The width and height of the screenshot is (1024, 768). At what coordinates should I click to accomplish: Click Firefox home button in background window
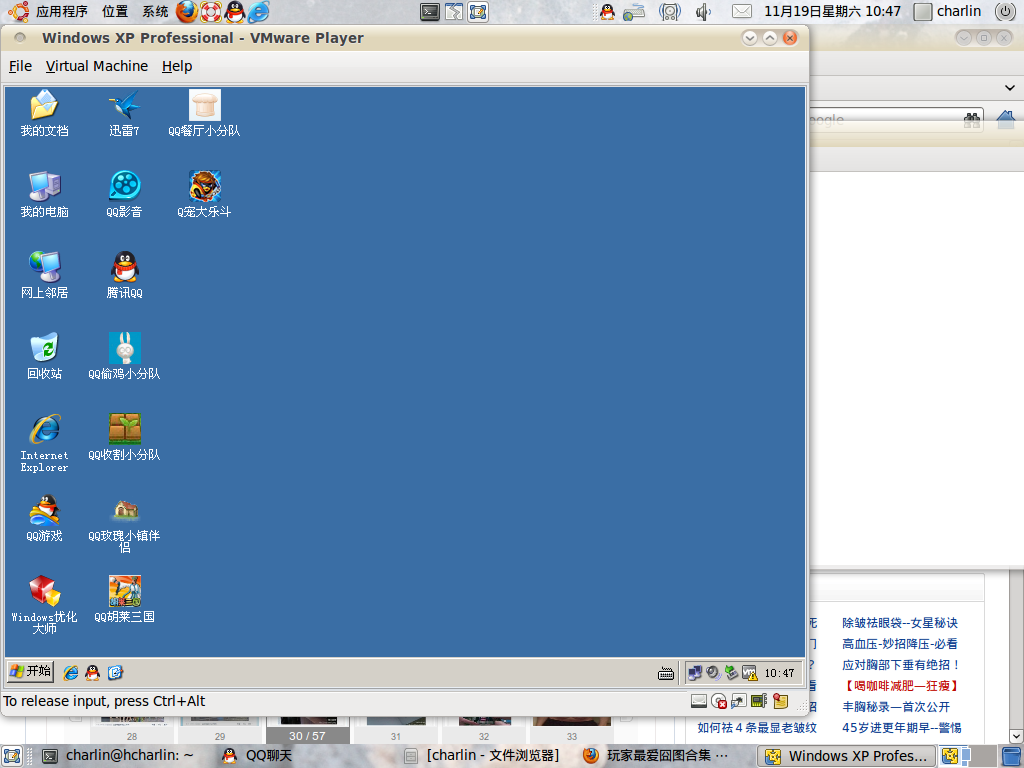tap(1006, 120)
